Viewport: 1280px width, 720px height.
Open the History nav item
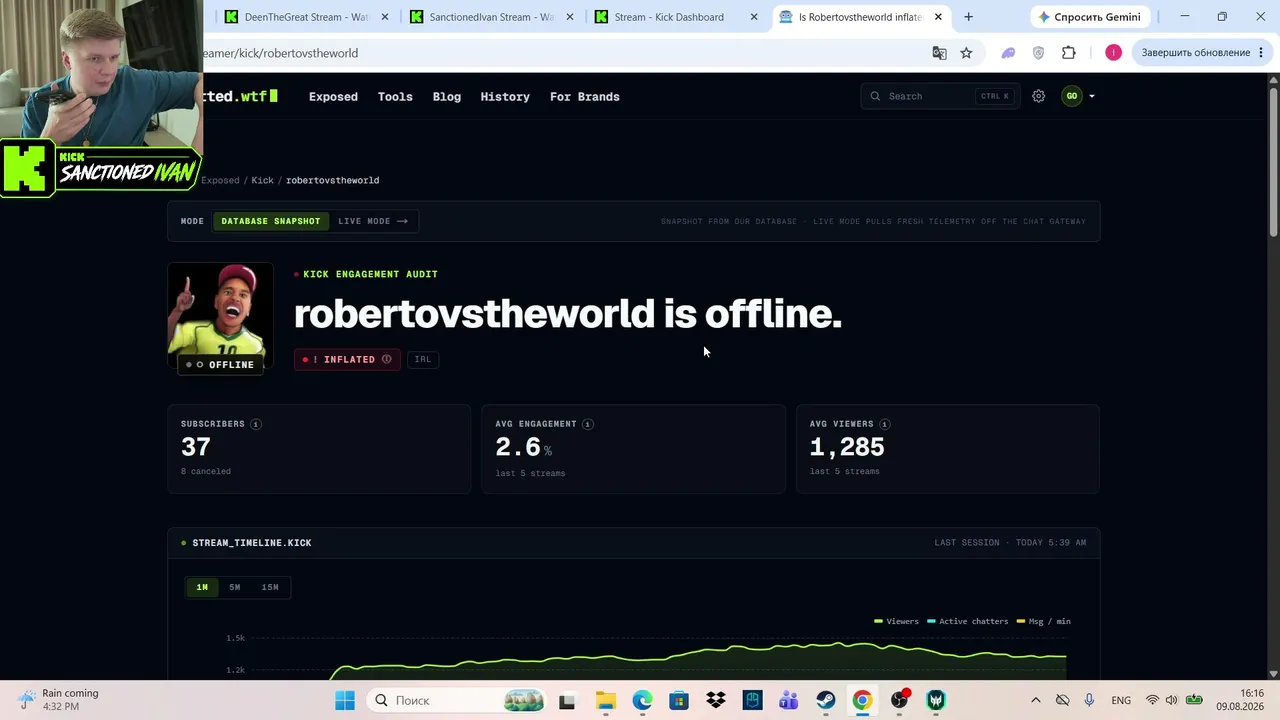click(x=505, y=97)
